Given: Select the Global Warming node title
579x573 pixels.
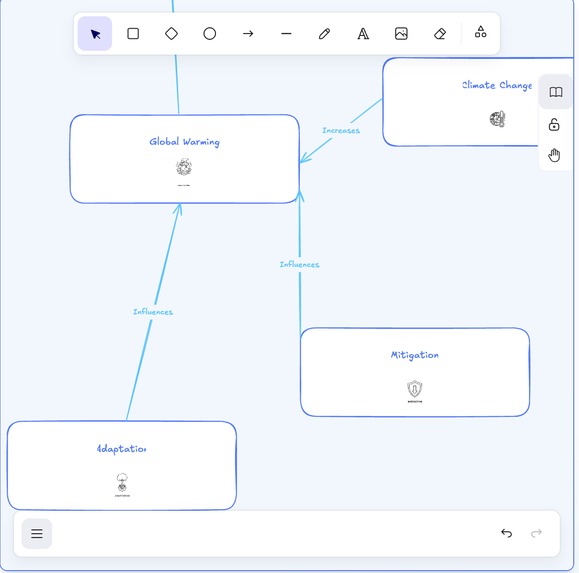Looking at the screenshot, I should point(184,142).
